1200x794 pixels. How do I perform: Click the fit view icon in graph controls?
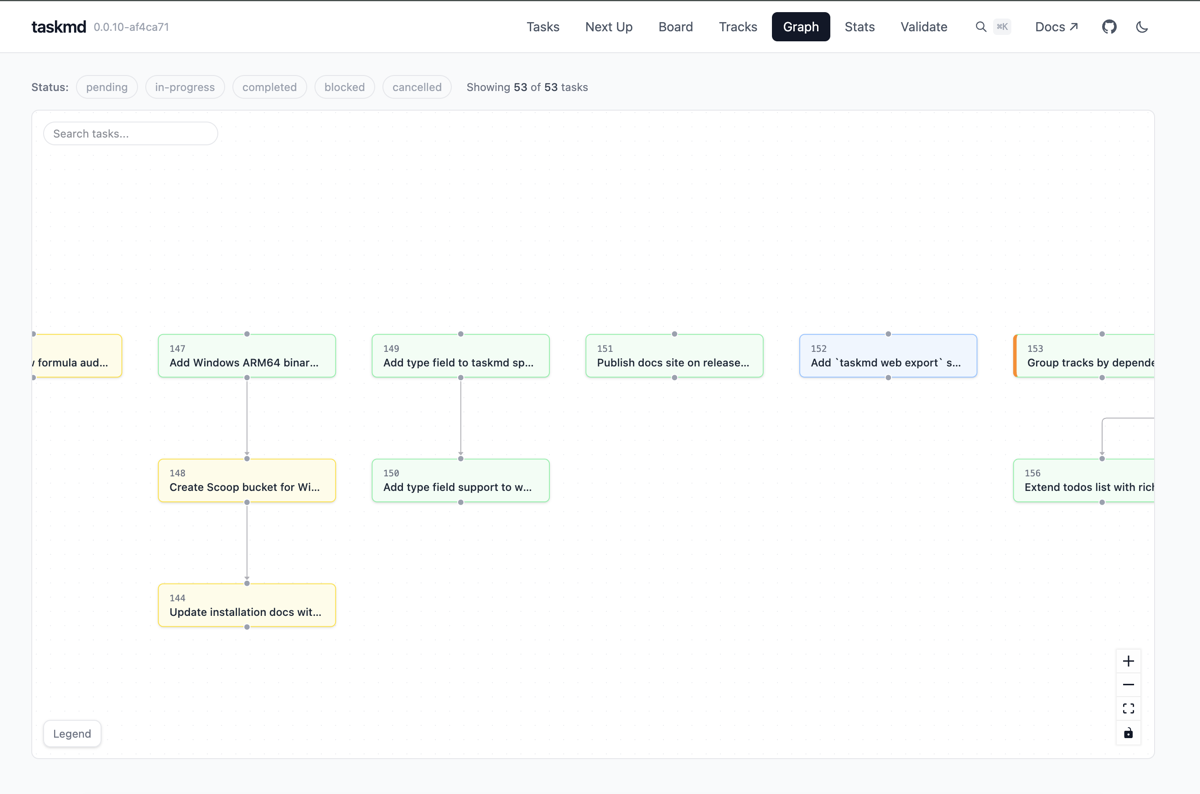(x=1128, y=708)
